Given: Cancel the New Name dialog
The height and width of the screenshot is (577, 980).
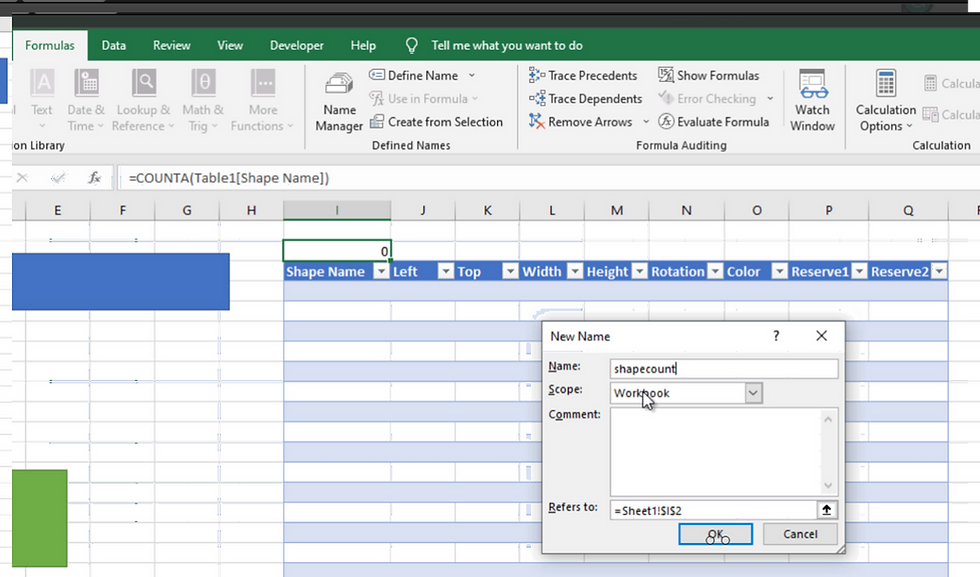Looking at the screenshot, I should (799, 534).
